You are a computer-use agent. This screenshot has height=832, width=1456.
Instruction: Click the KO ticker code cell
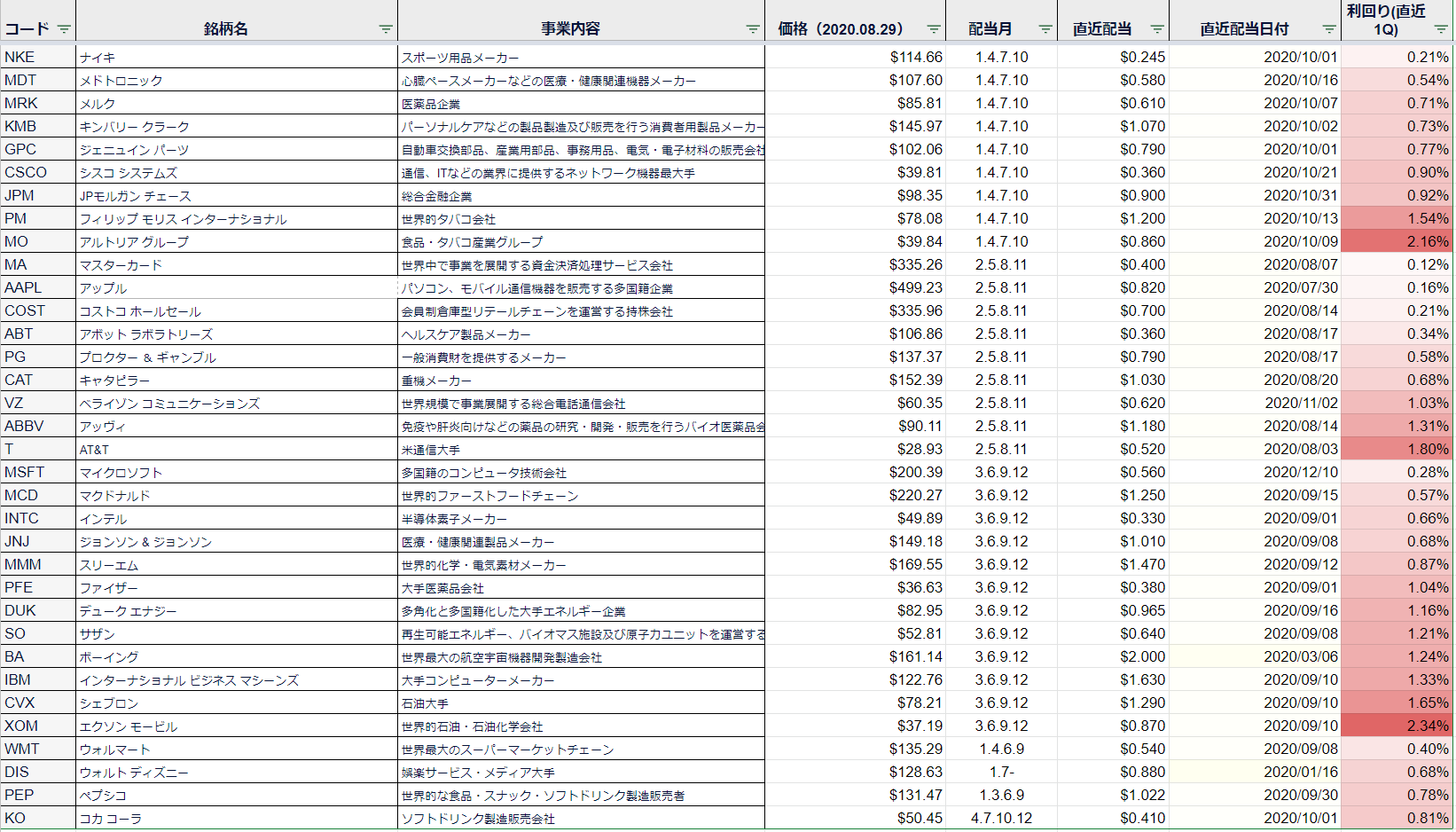pos(16,818)
